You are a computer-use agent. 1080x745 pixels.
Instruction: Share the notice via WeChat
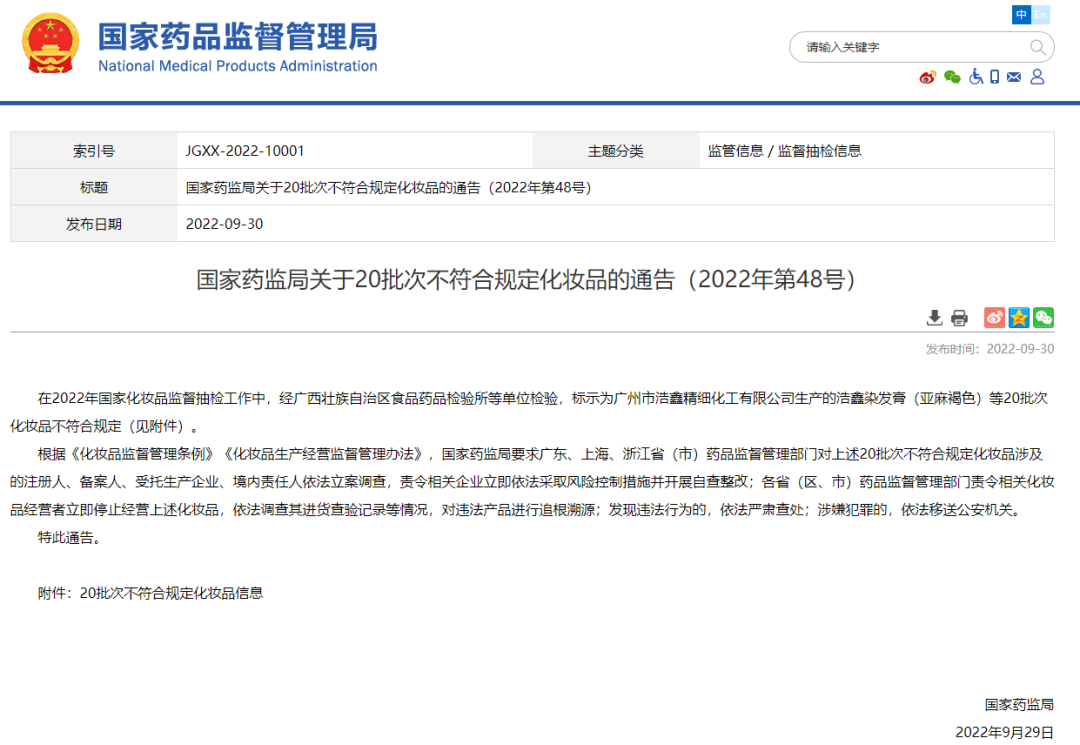coord(1043,317)
